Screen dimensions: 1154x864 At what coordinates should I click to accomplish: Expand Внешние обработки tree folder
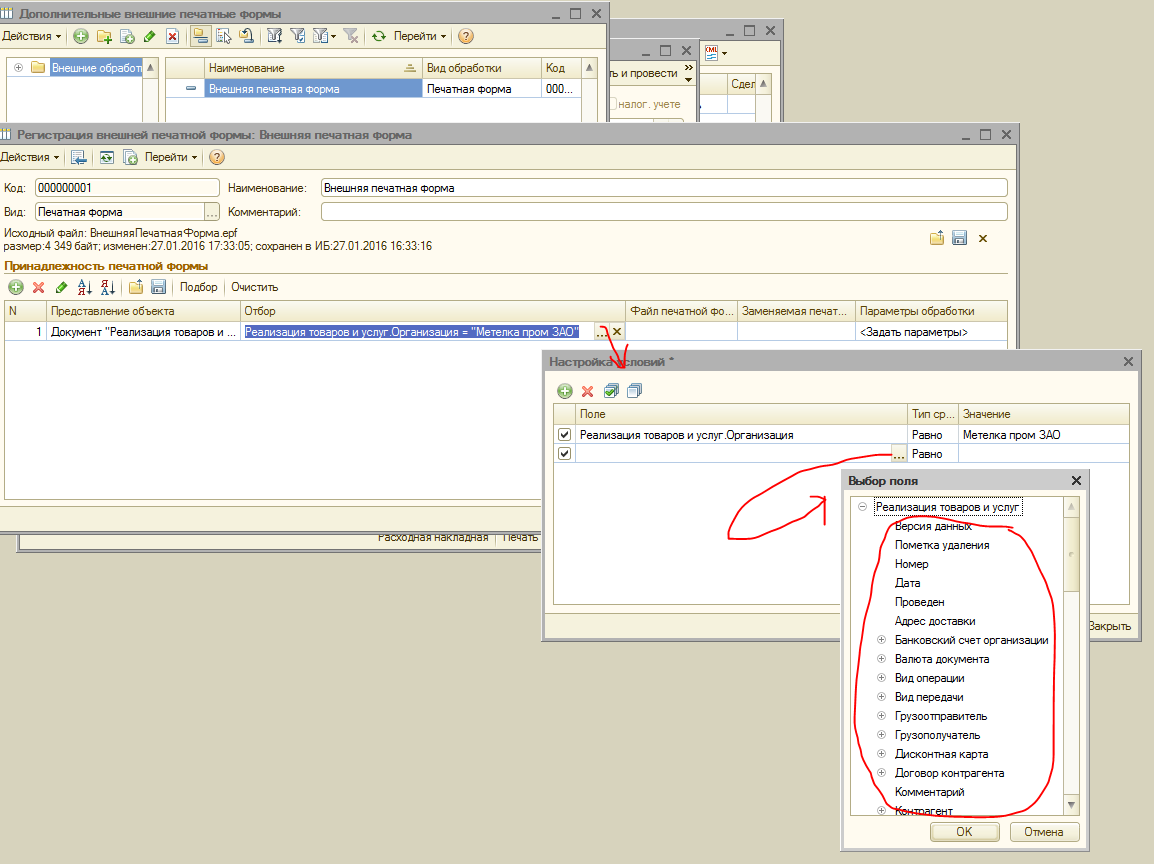[x=18, y=68]
